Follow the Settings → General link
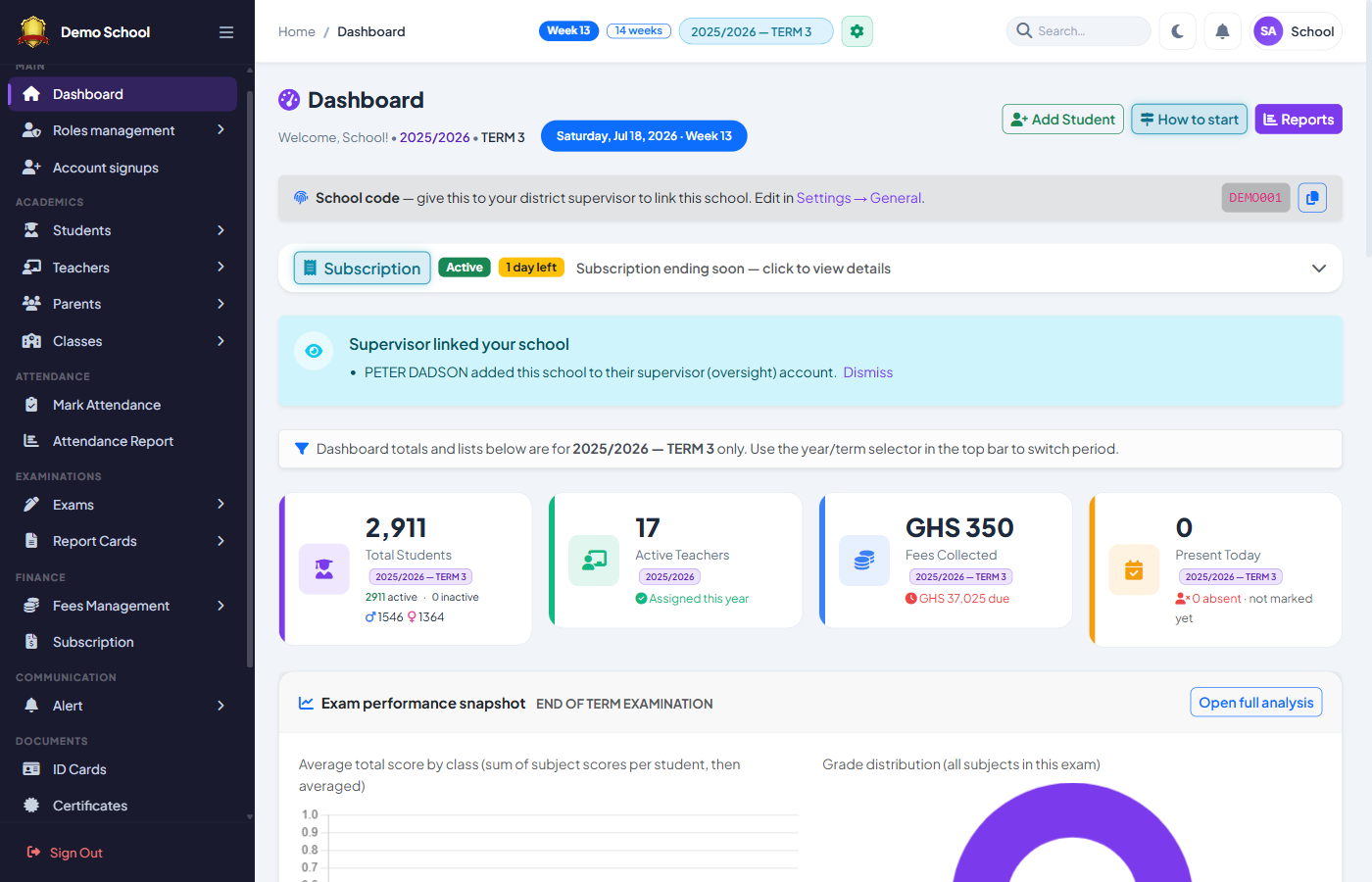 [860, 198]
